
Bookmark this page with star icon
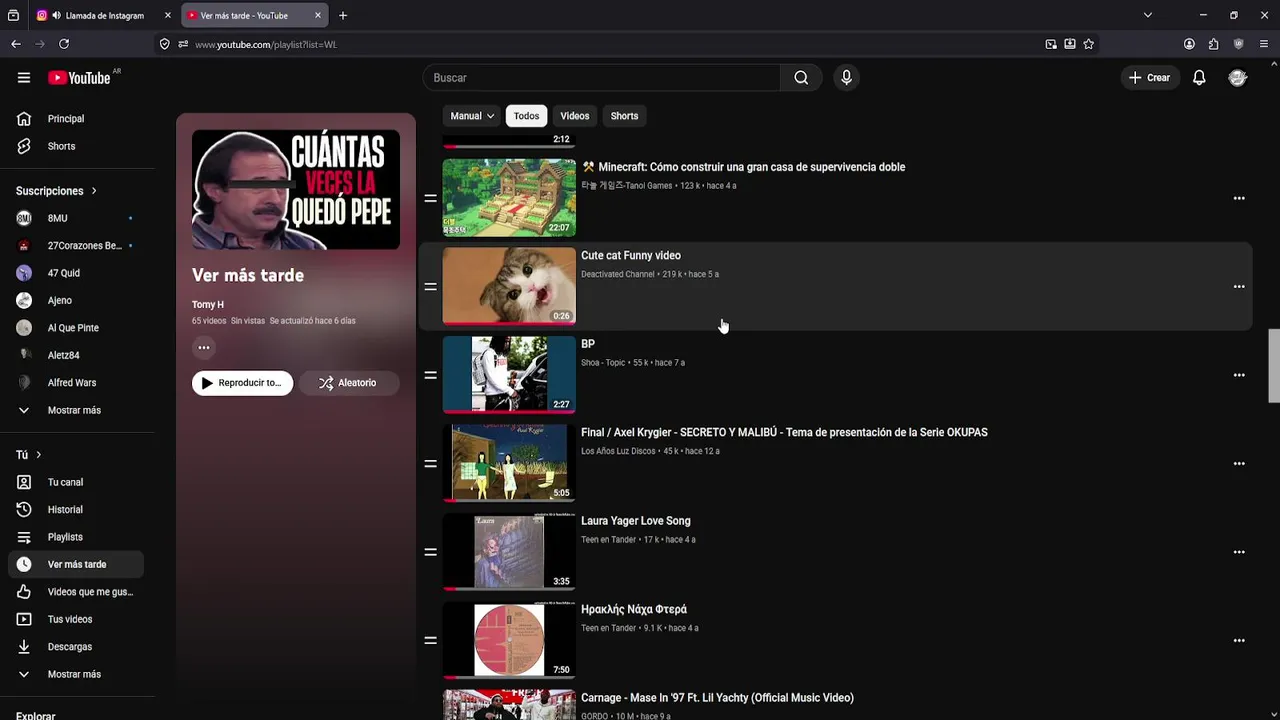[1089, 44]
